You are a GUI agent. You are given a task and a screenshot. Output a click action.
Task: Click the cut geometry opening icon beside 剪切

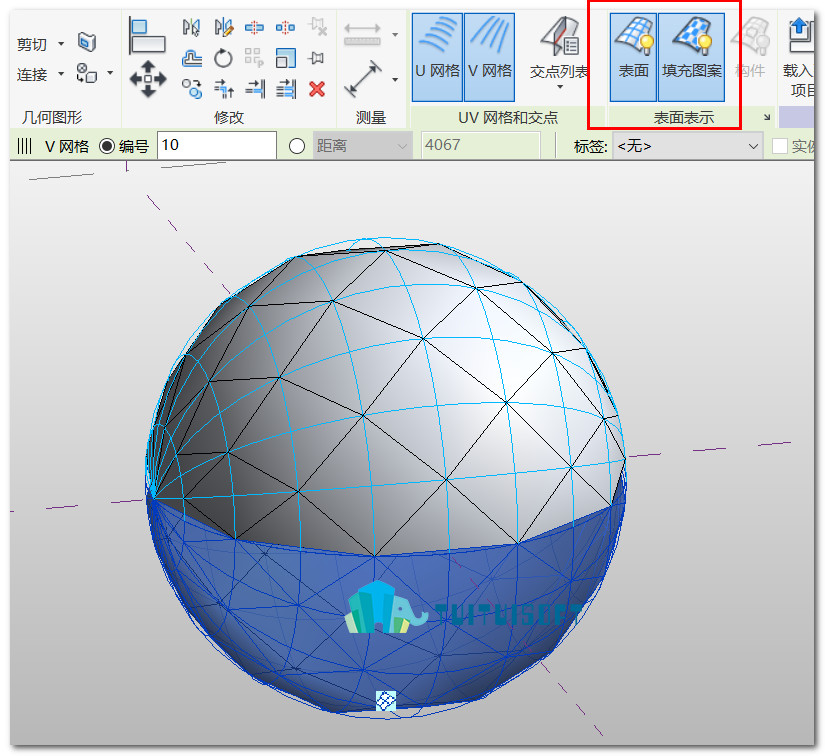(x=86, y=42)
